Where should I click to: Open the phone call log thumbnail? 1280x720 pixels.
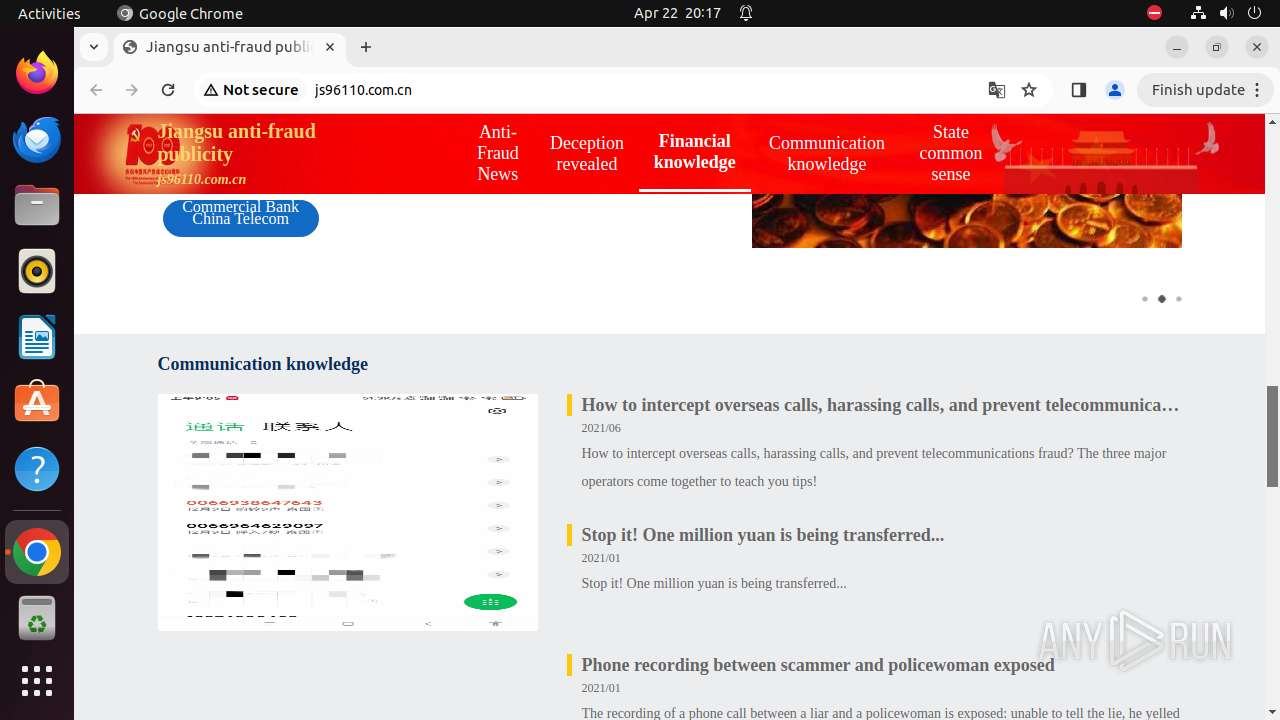coord(348,512)
